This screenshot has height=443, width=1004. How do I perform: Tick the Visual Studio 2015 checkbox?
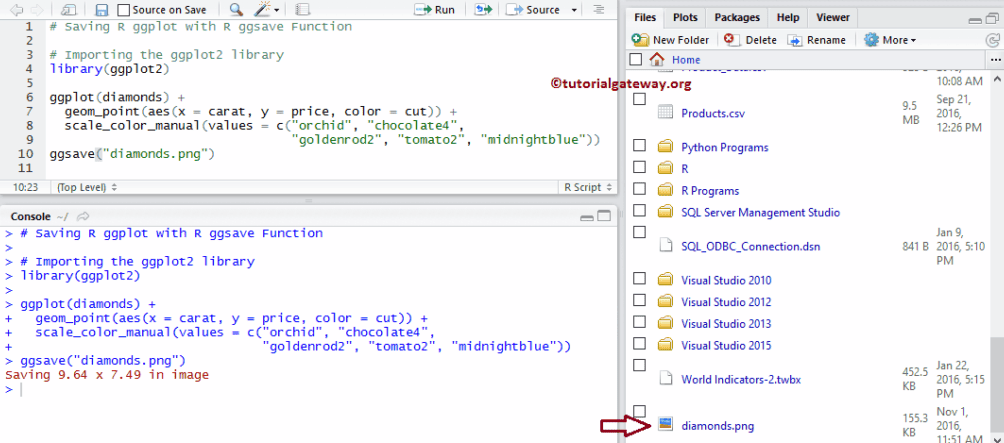point(639,343)
